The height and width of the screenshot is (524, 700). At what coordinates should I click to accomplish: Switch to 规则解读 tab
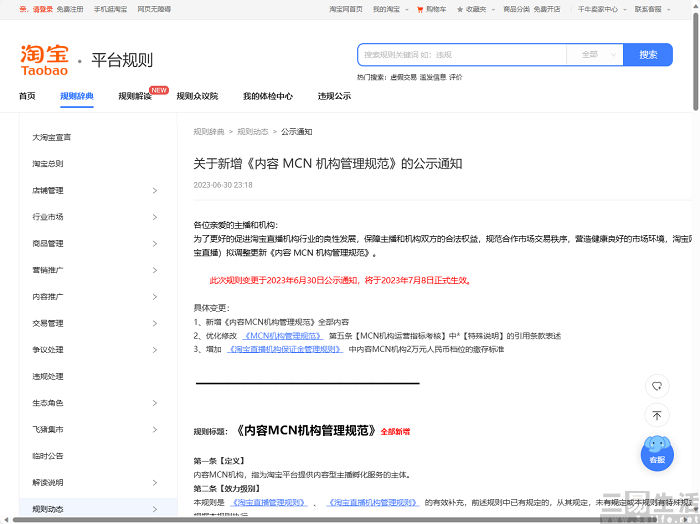pos(134,97)
